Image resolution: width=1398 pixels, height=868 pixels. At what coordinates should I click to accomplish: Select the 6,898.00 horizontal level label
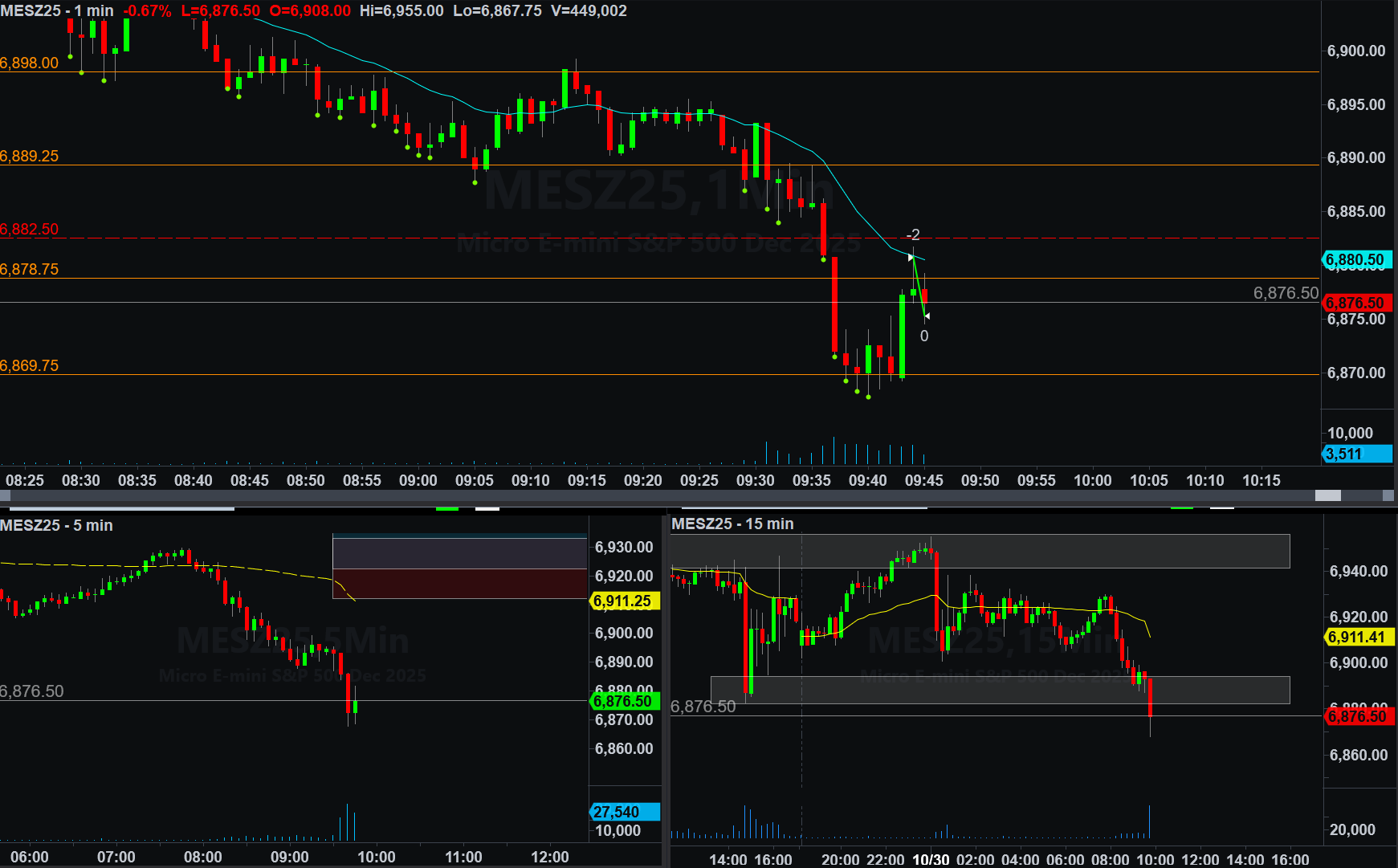click(30, 63)
